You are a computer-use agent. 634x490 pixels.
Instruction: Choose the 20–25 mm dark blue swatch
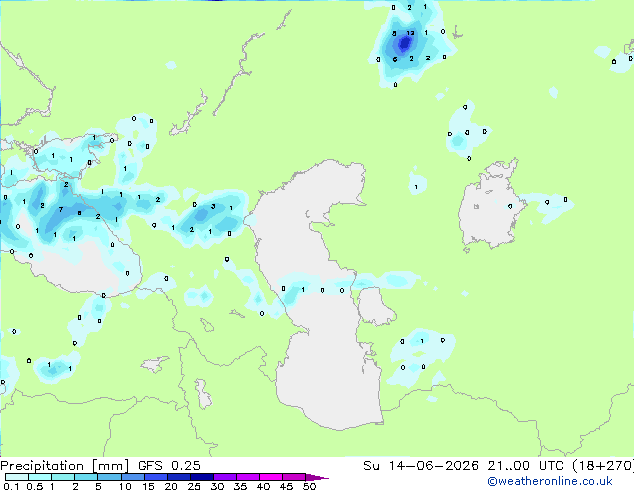point(178,477)
